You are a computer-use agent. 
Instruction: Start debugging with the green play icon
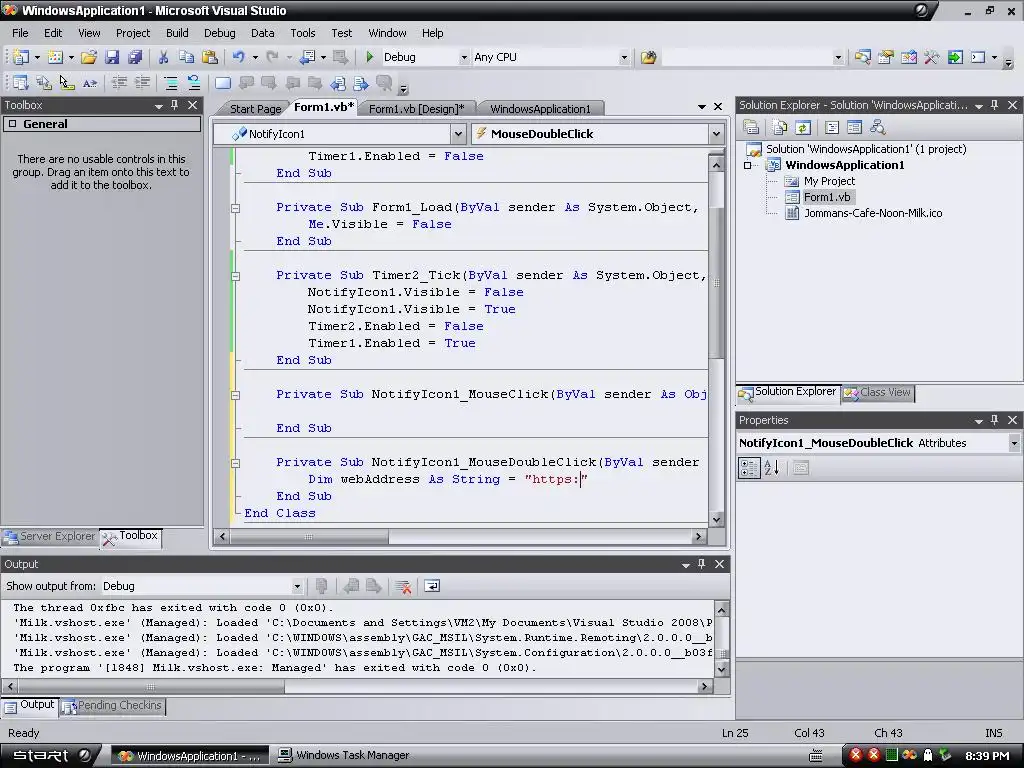click(370, 57)
